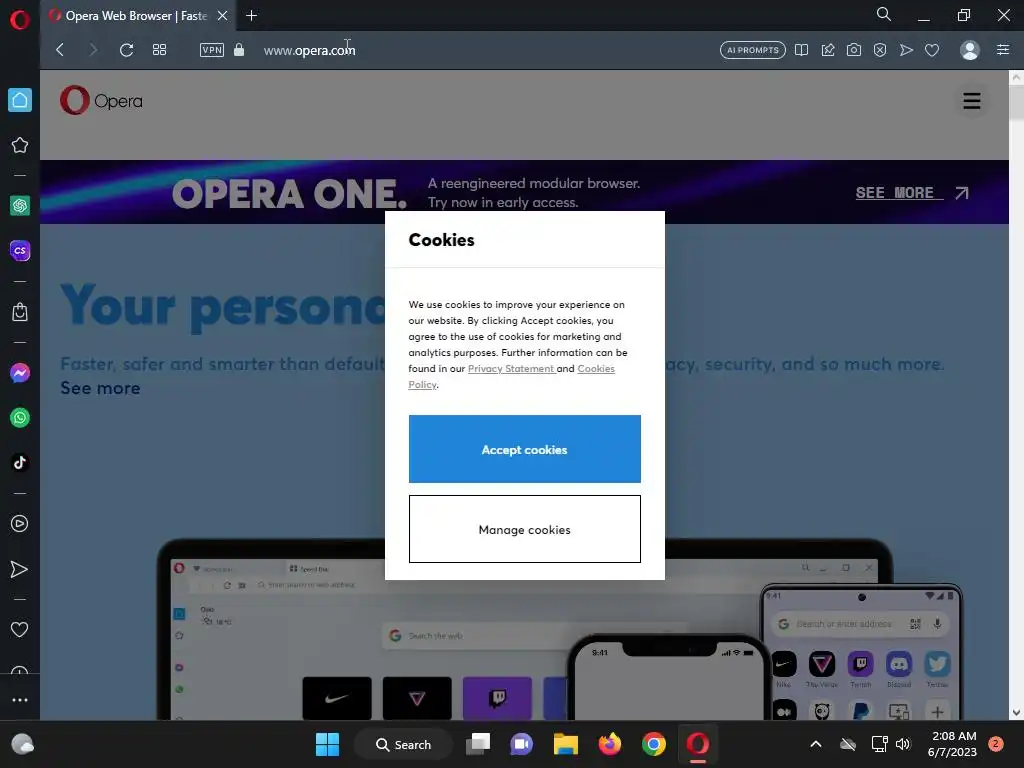Click the edit page note icon
This screenshot has width=1024, height=768.
tap(828, 50)
